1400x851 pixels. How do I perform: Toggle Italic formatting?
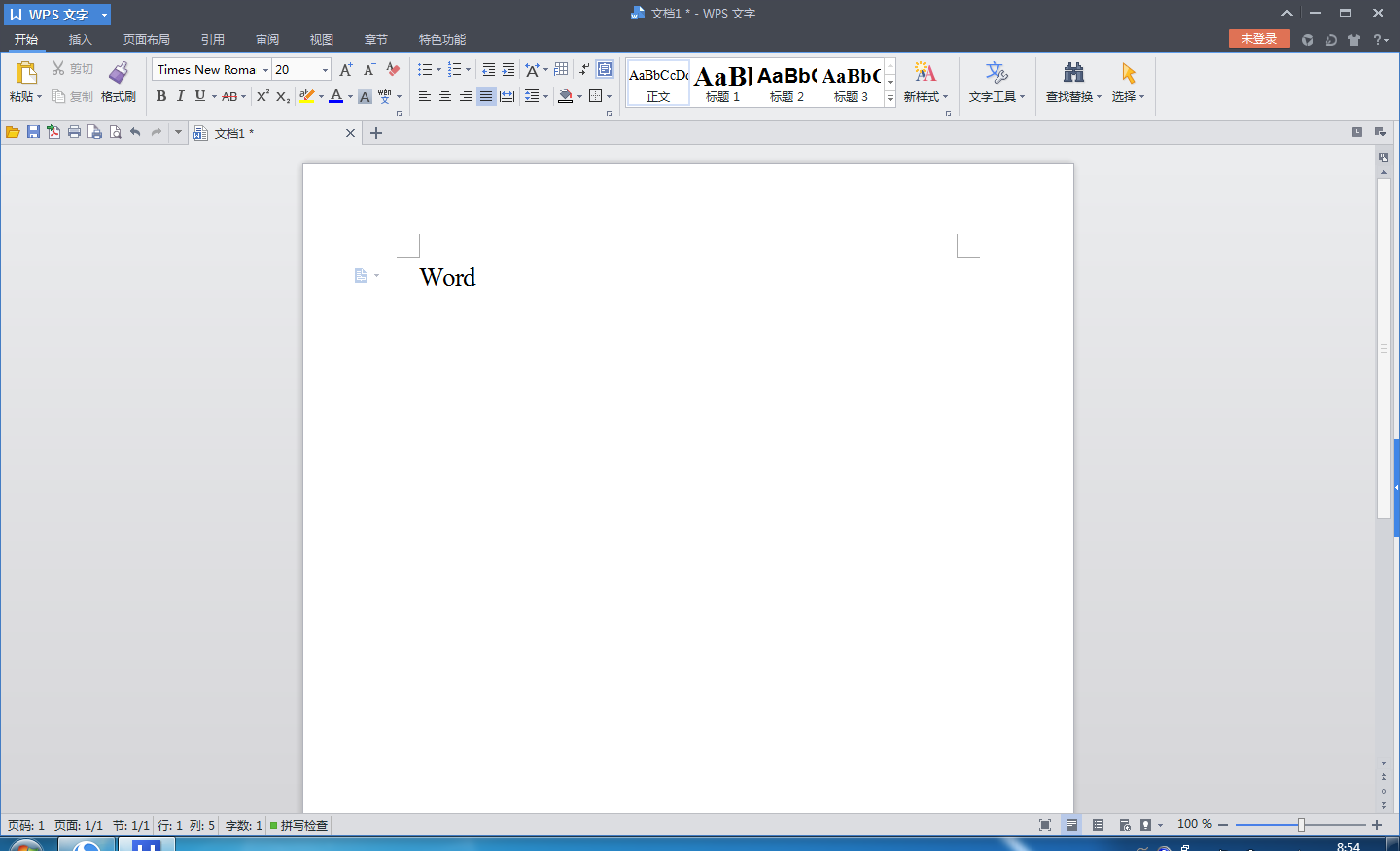(x=180, y=96)
